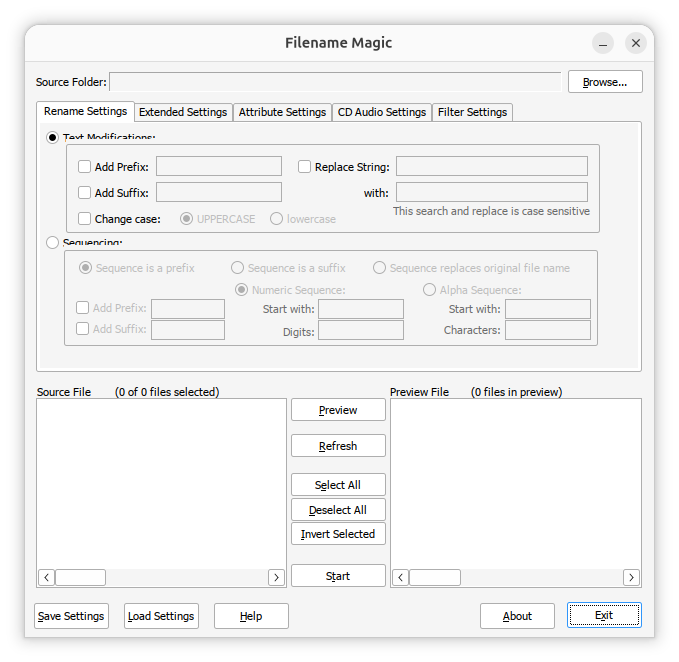Open the Attribute Settings tab
The width and height of the screenshot is (679, 662).
pyautogui.click(x=282, y=112)
